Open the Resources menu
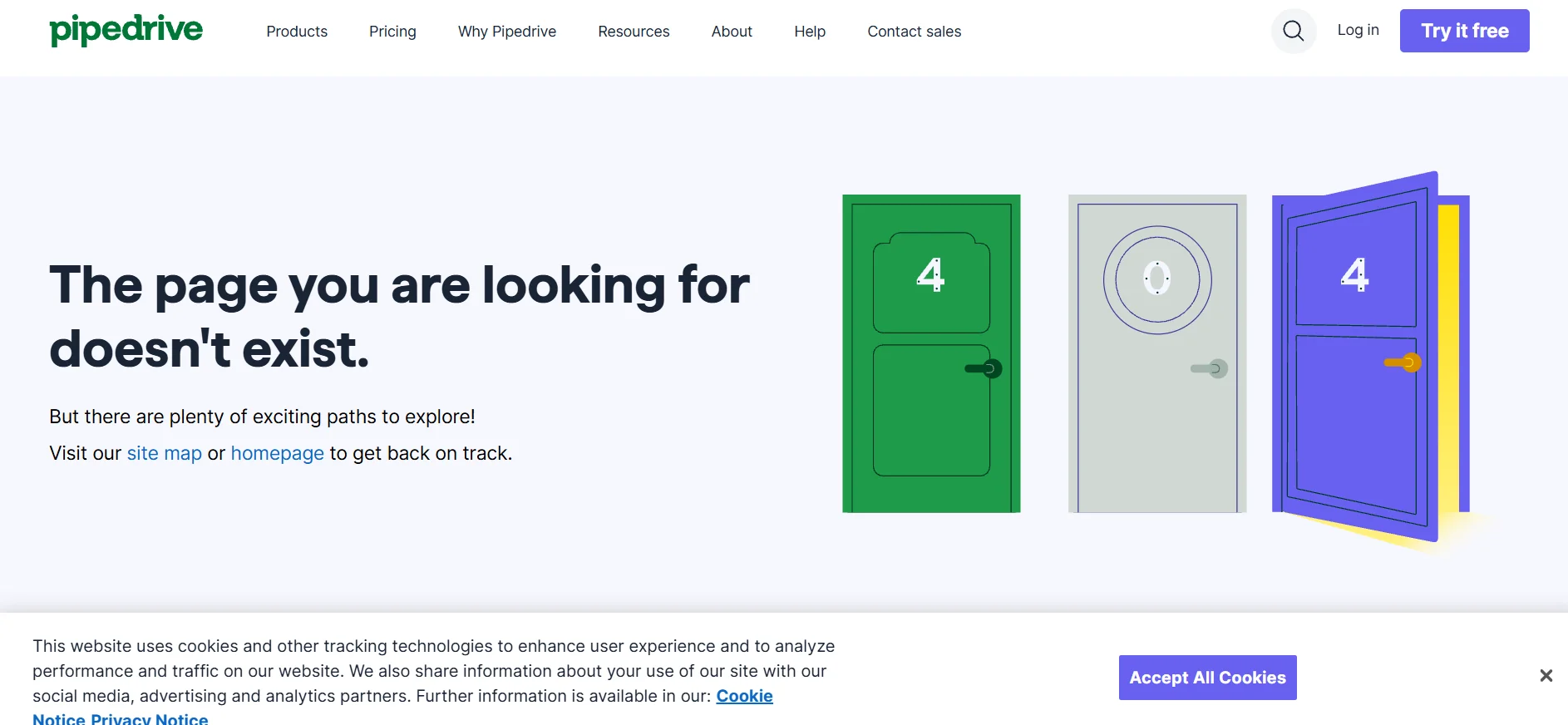 pos(634,32)
